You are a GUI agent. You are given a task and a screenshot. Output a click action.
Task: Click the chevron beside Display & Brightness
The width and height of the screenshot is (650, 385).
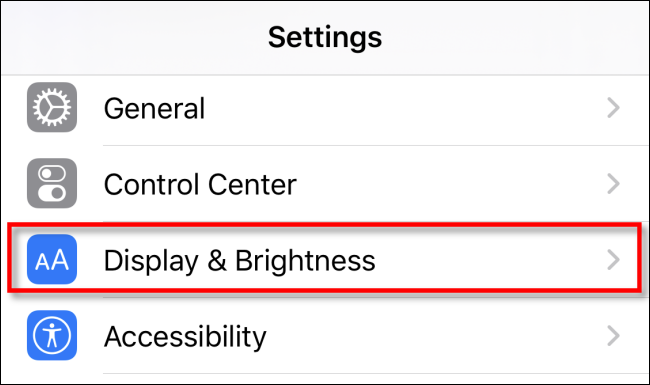613,260
